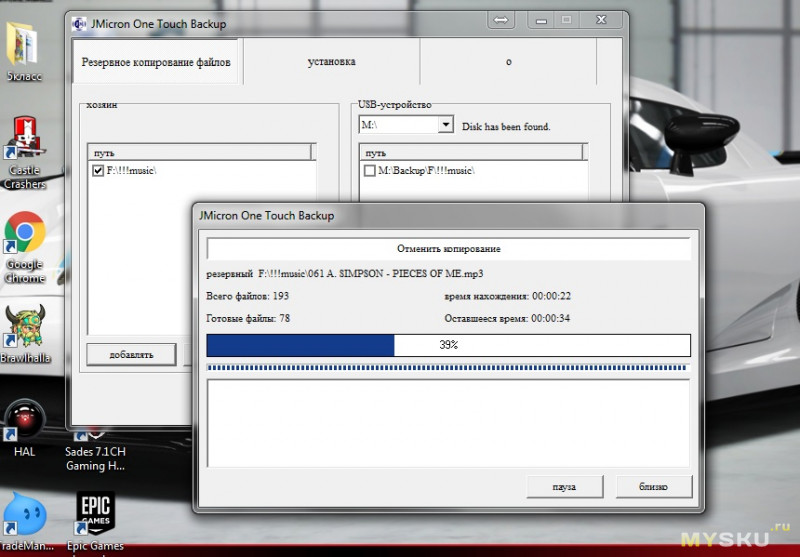Click the Всего файлов: 193 label

[x=247, y=296]
